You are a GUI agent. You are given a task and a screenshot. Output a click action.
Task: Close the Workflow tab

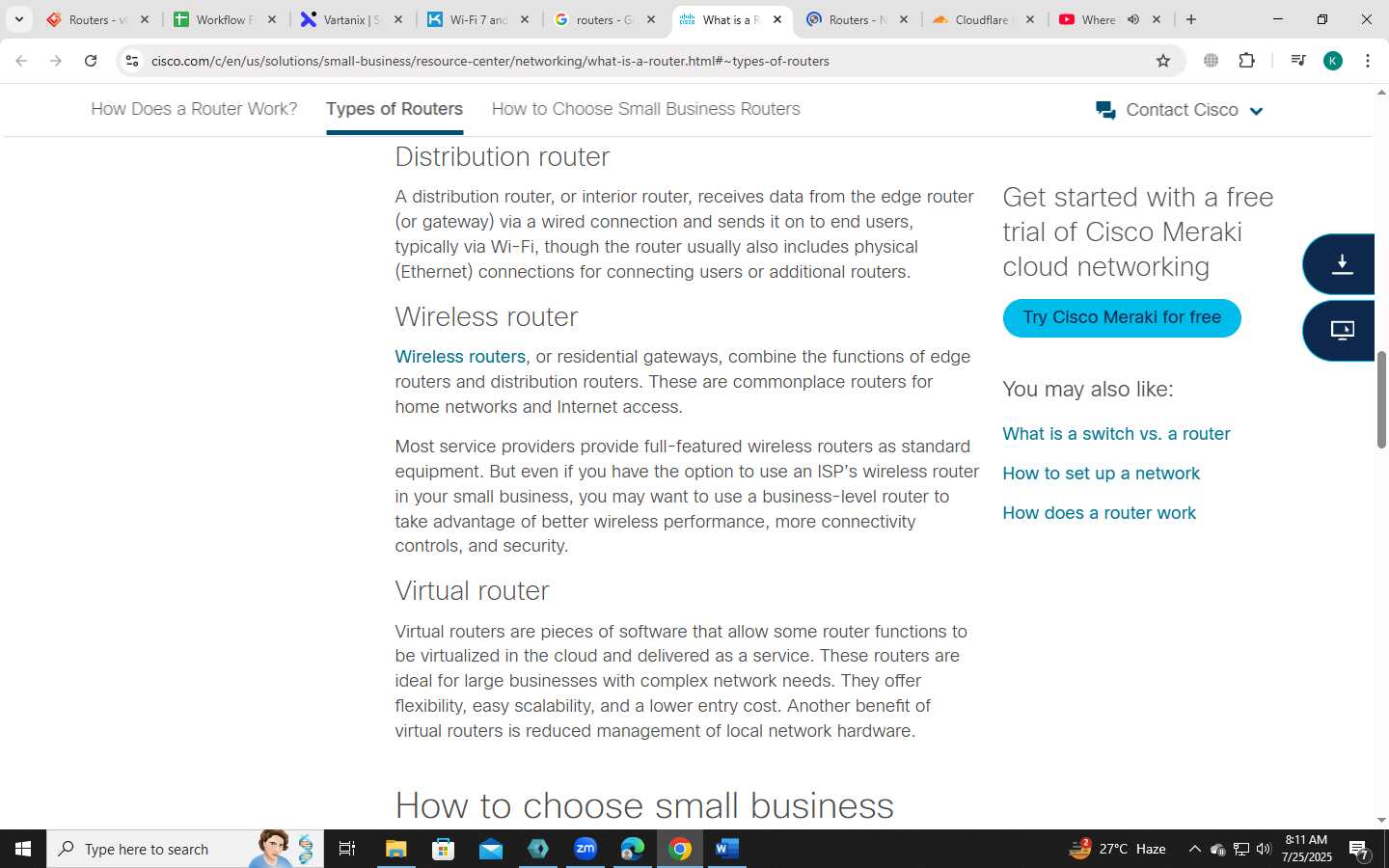(272, 19)
